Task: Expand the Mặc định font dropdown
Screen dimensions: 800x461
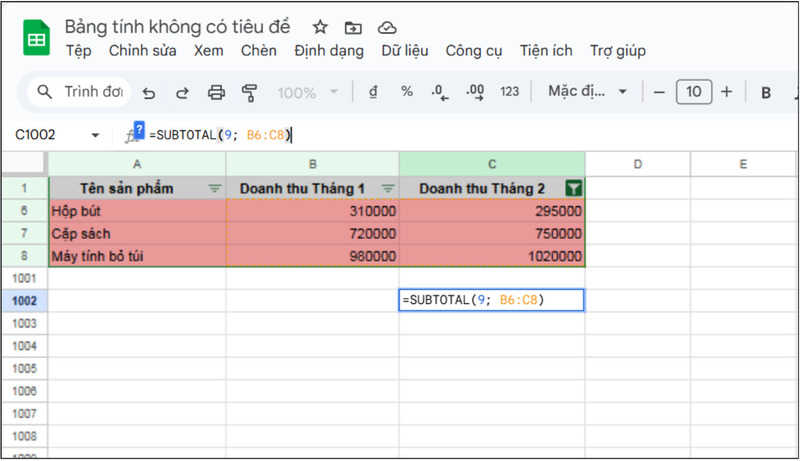Action: pos(587,93)
